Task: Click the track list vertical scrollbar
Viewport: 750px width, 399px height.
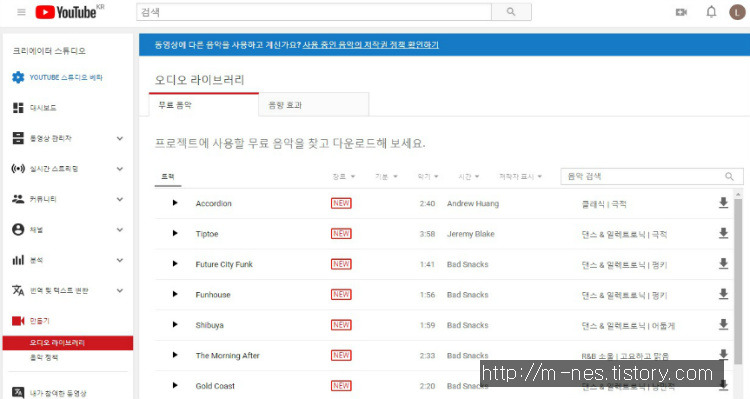Action: tap(738, 282)
